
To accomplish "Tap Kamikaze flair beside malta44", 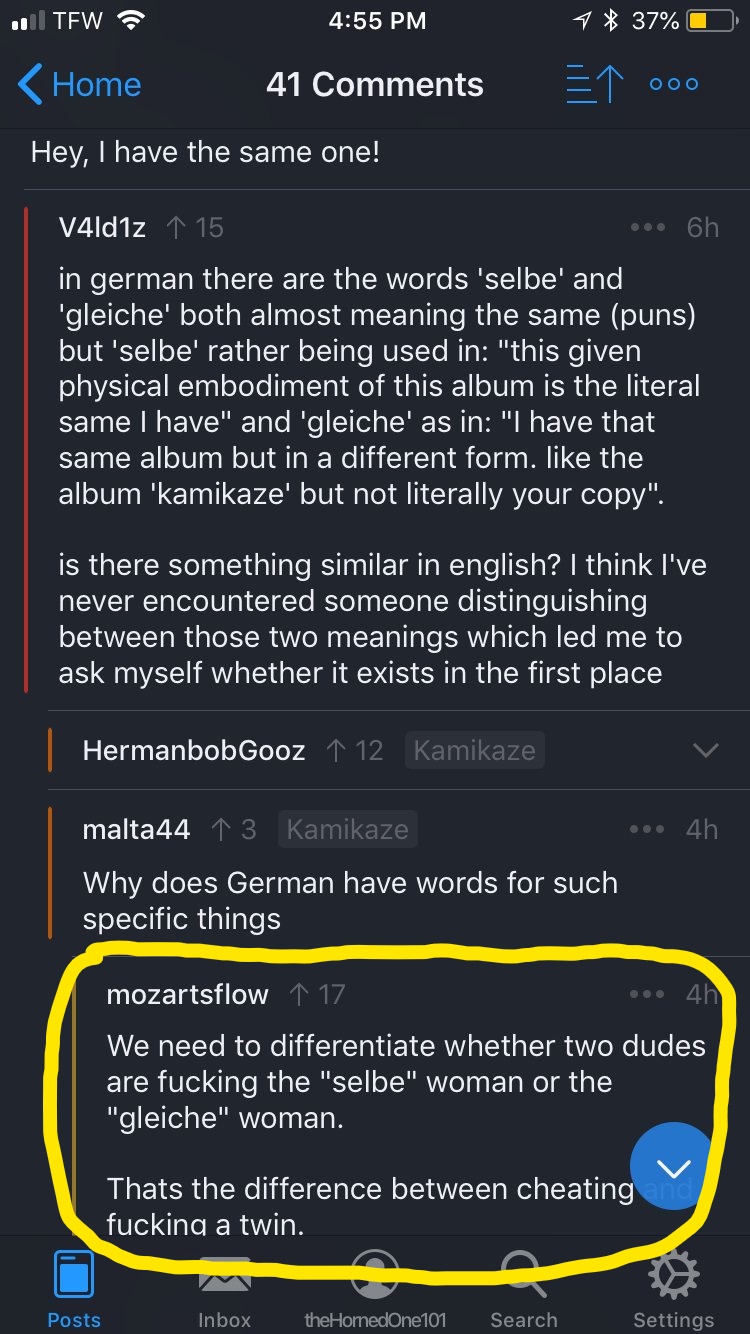I will 347,829.
